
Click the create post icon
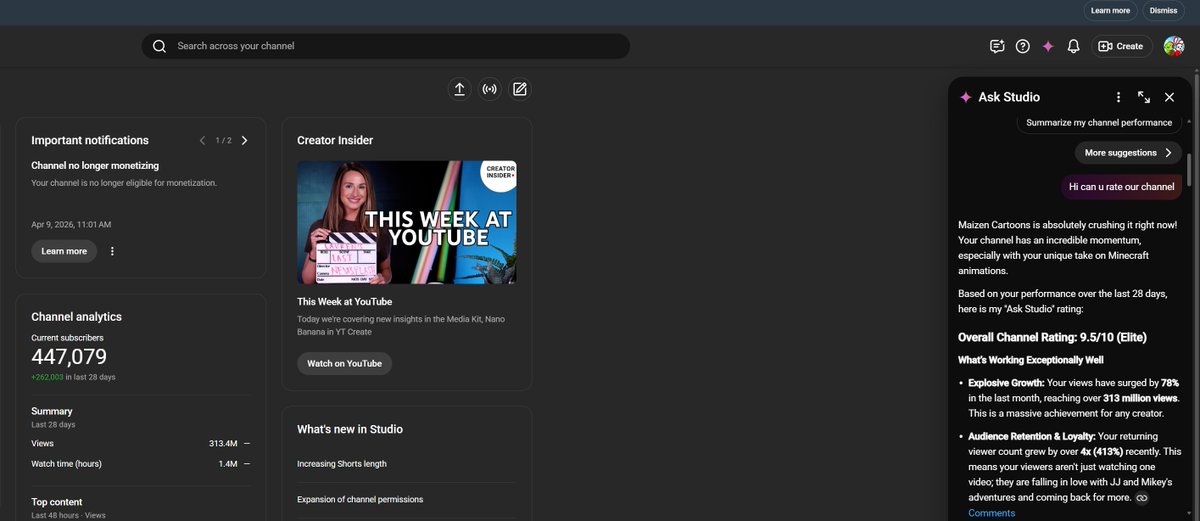pos(519,89)
